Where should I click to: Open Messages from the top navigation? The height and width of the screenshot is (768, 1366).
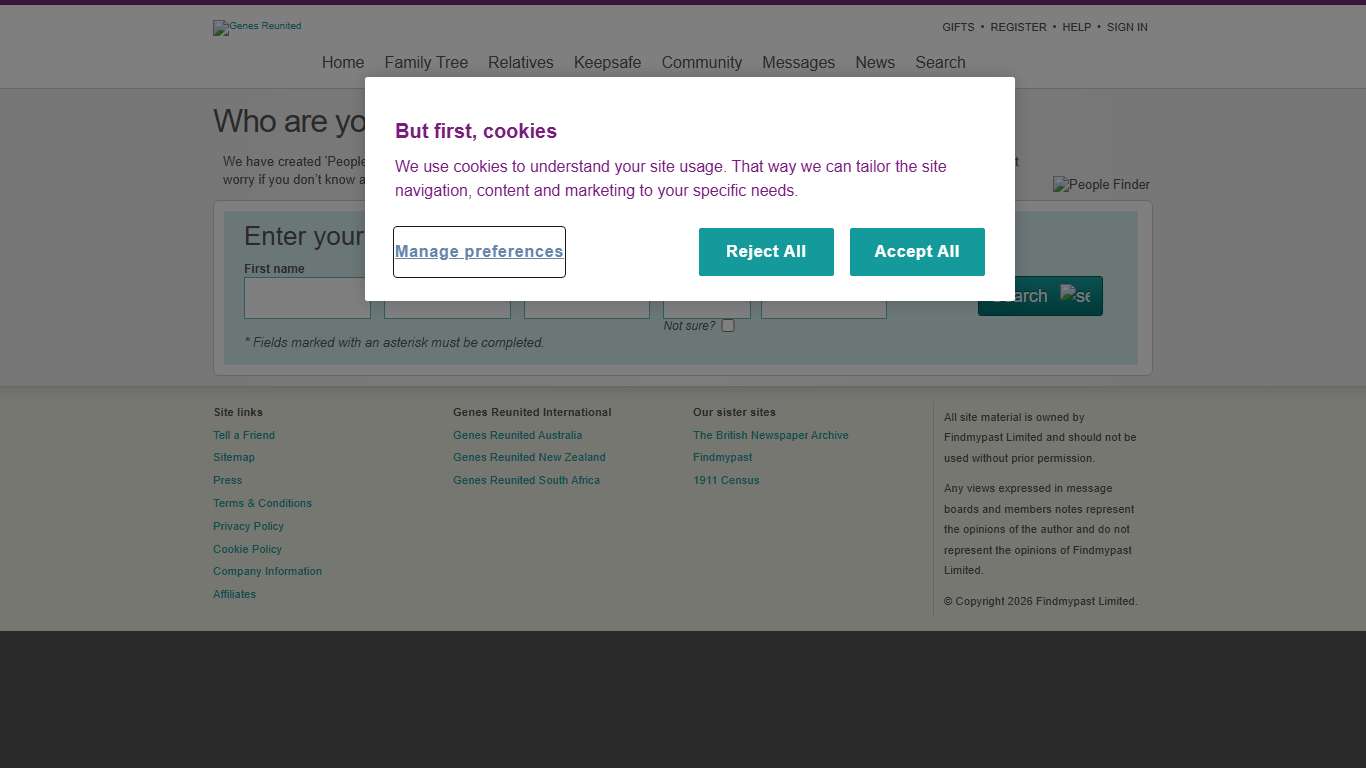pos(798,62)
